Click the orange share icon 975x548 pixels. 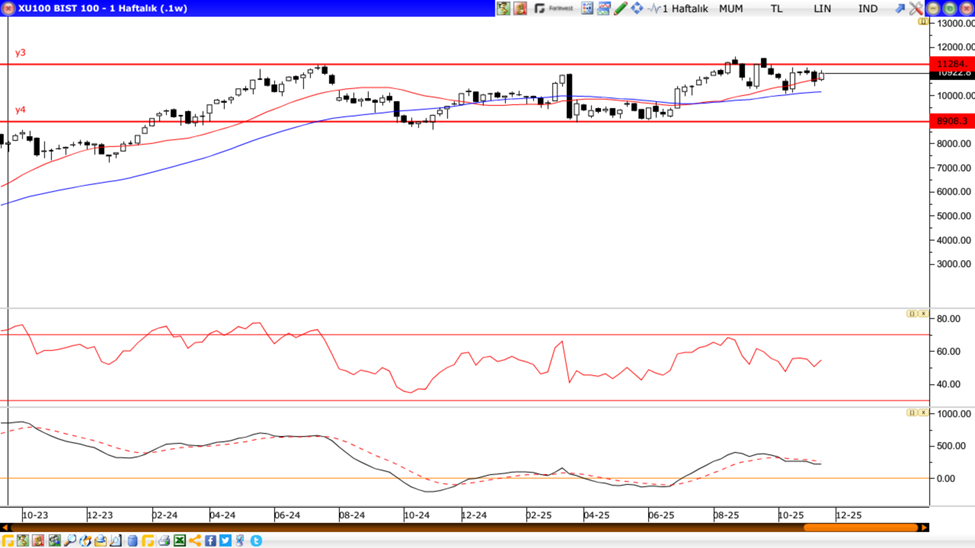coord(195,541)
